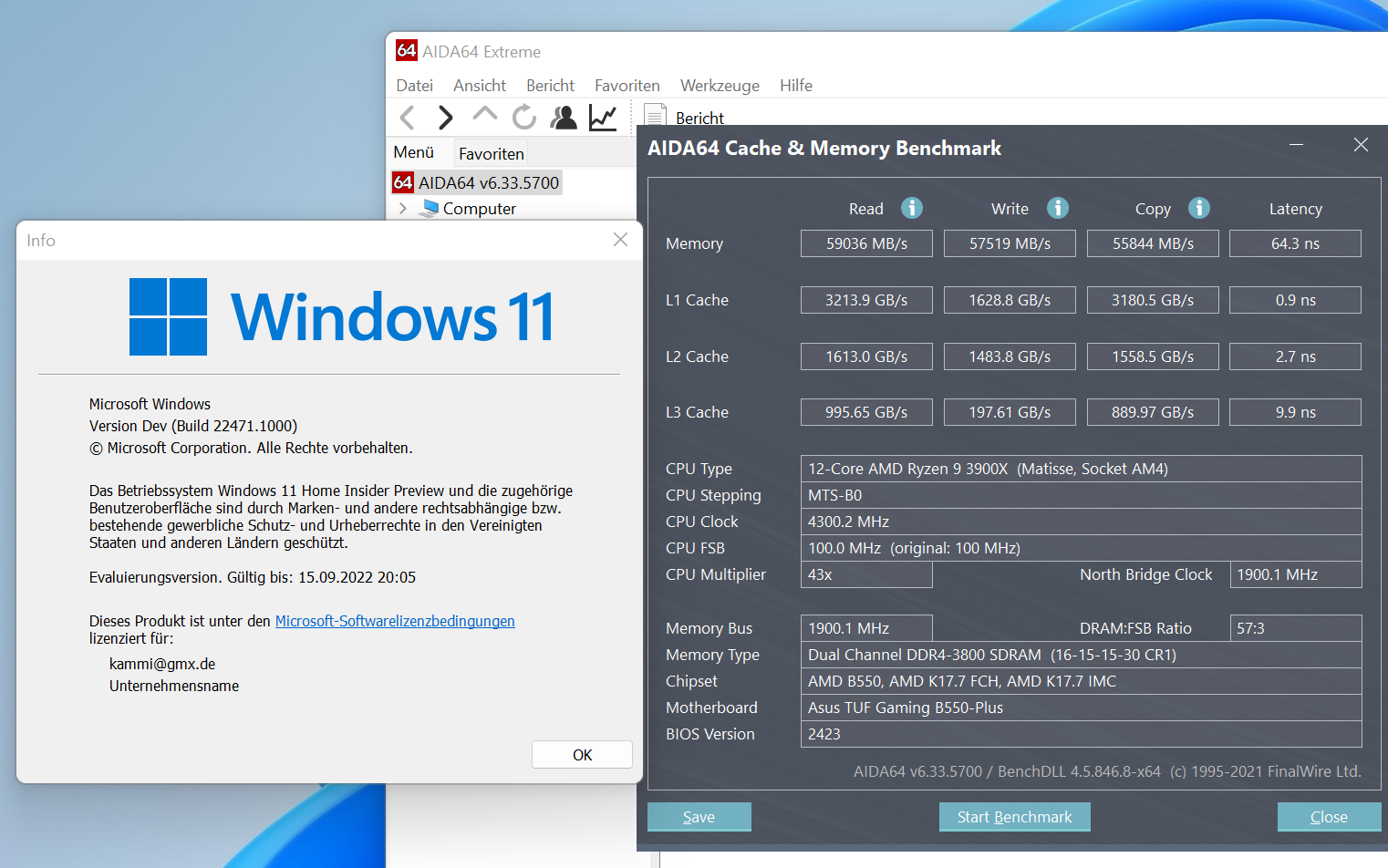
Task: Click Motherboard value Asus TUF Gaming B550-Plus
Action: [x=1081, y=708]
